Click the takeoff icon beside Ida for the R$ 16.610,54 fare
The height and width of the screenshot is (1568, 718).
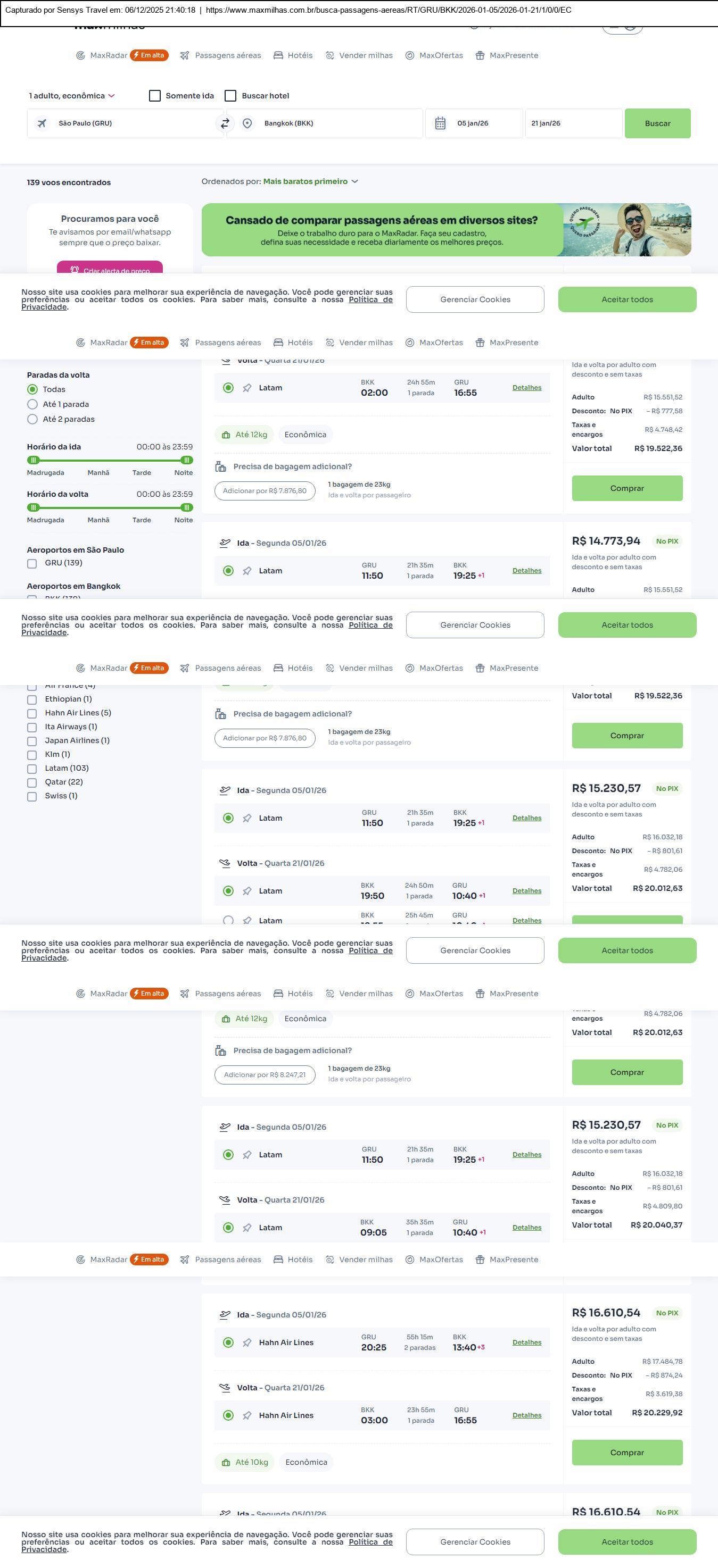coord(225,1314)
